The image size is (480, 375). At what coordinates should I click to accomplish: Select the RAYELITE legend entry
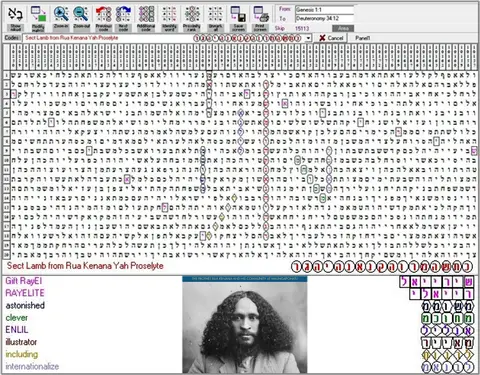(x=25, y=293)
